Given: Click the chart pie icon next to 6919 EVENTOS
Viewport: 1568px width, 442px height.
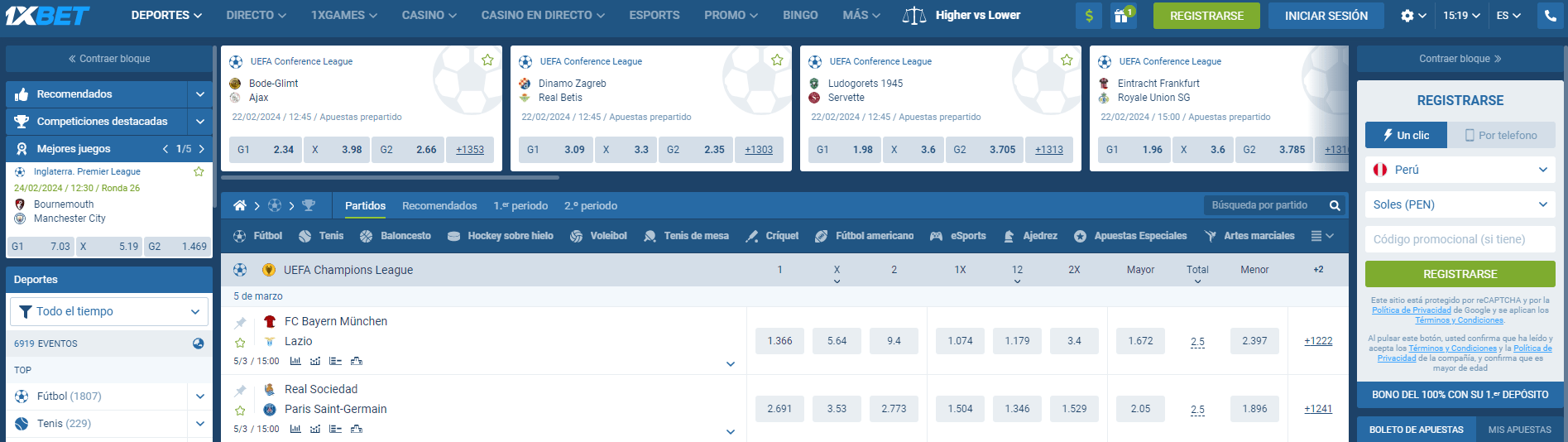Looking at the screenshot, I should pos(199,344).
